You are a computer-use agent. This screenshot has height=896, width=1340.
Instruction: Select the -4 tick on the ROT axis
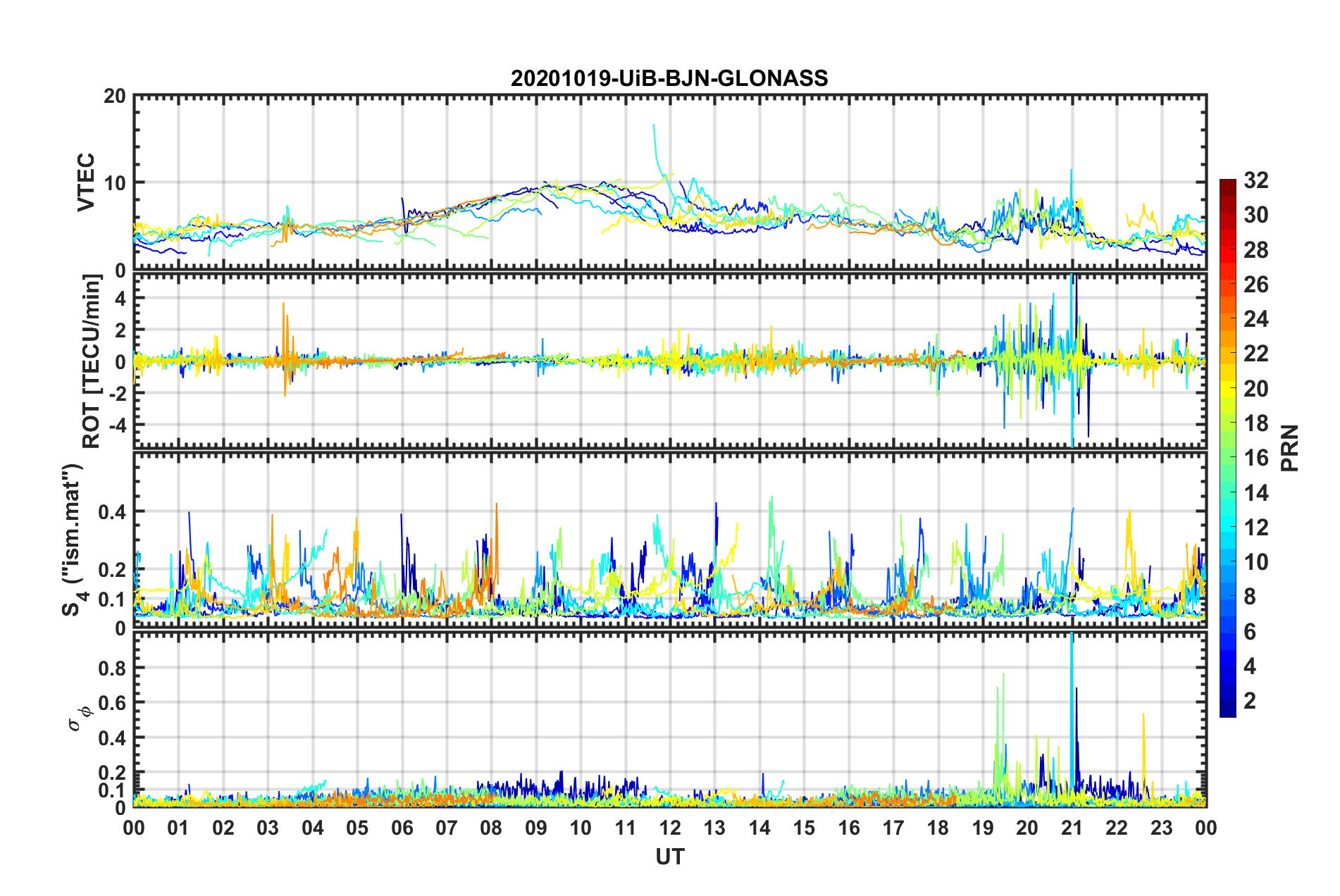tap(117, 425)
